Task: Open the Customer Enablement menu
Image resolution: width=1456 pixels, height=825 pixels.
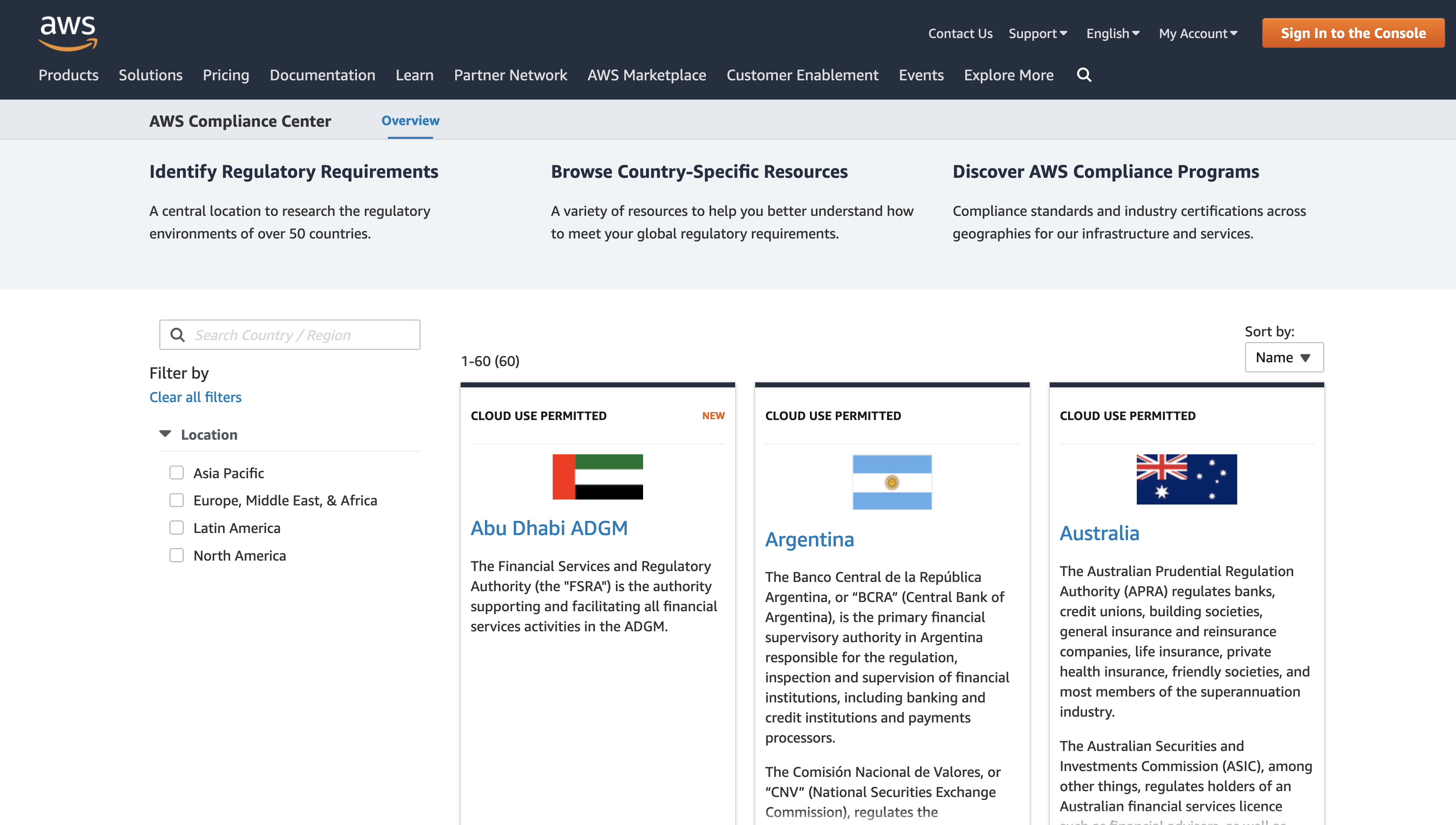Action: pyautogui.click(x=802, y=75)
